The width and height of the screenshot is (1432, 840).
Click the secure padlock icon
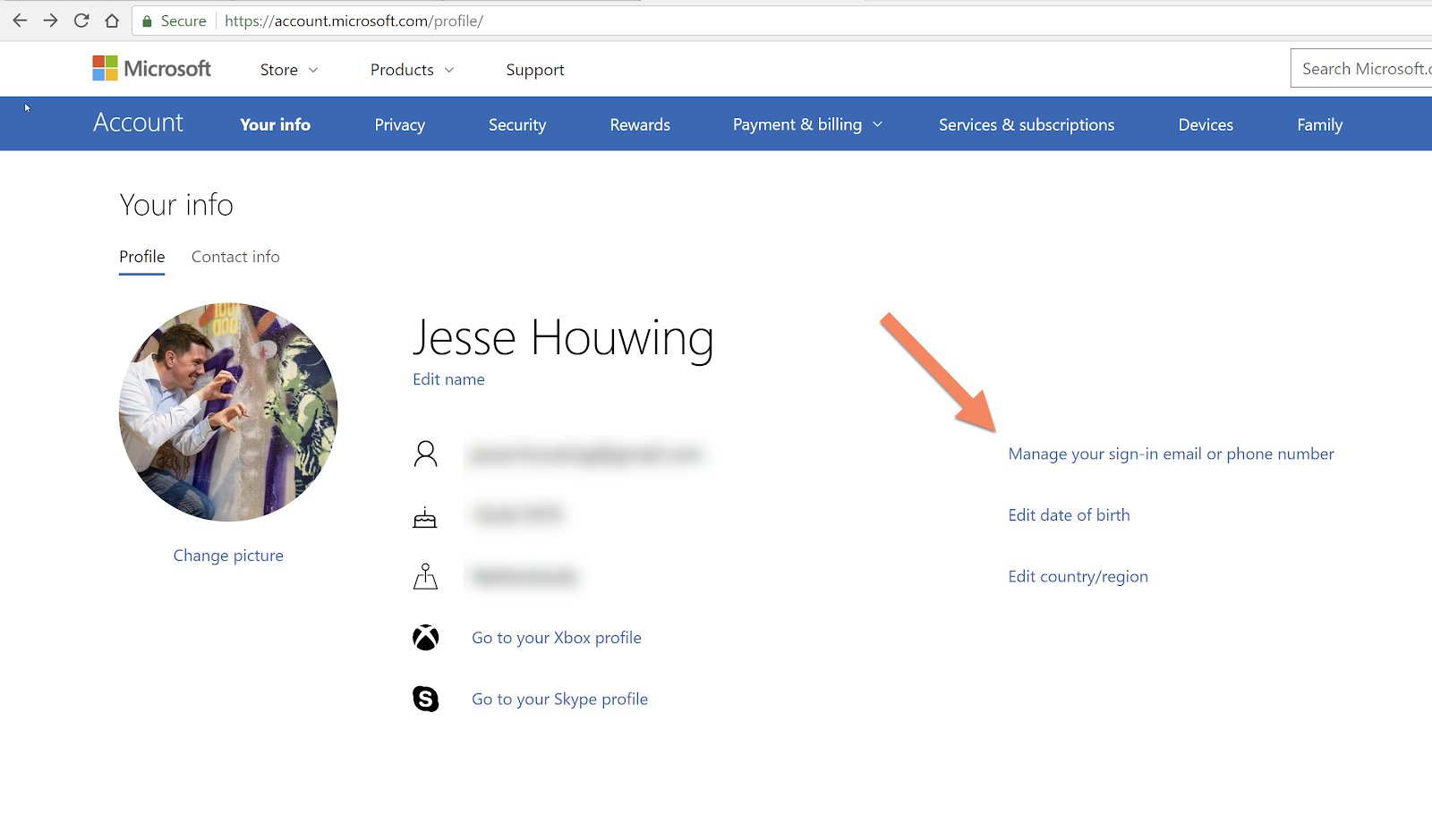[x=148, y=21]
